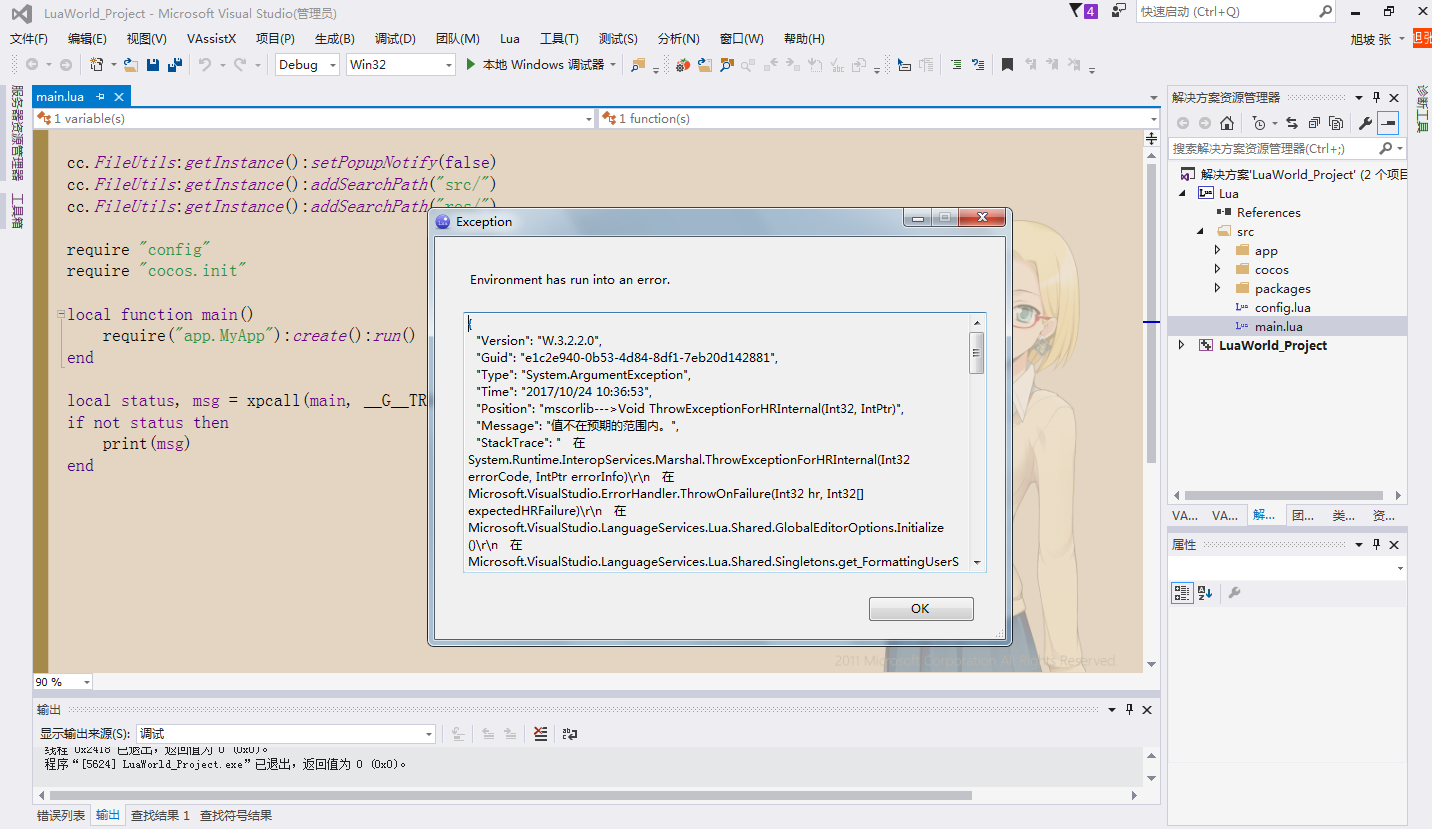Click the Home icon in Solution Explorer
The width and height of the screenshot is (1432, 829).
(1227, 123)
